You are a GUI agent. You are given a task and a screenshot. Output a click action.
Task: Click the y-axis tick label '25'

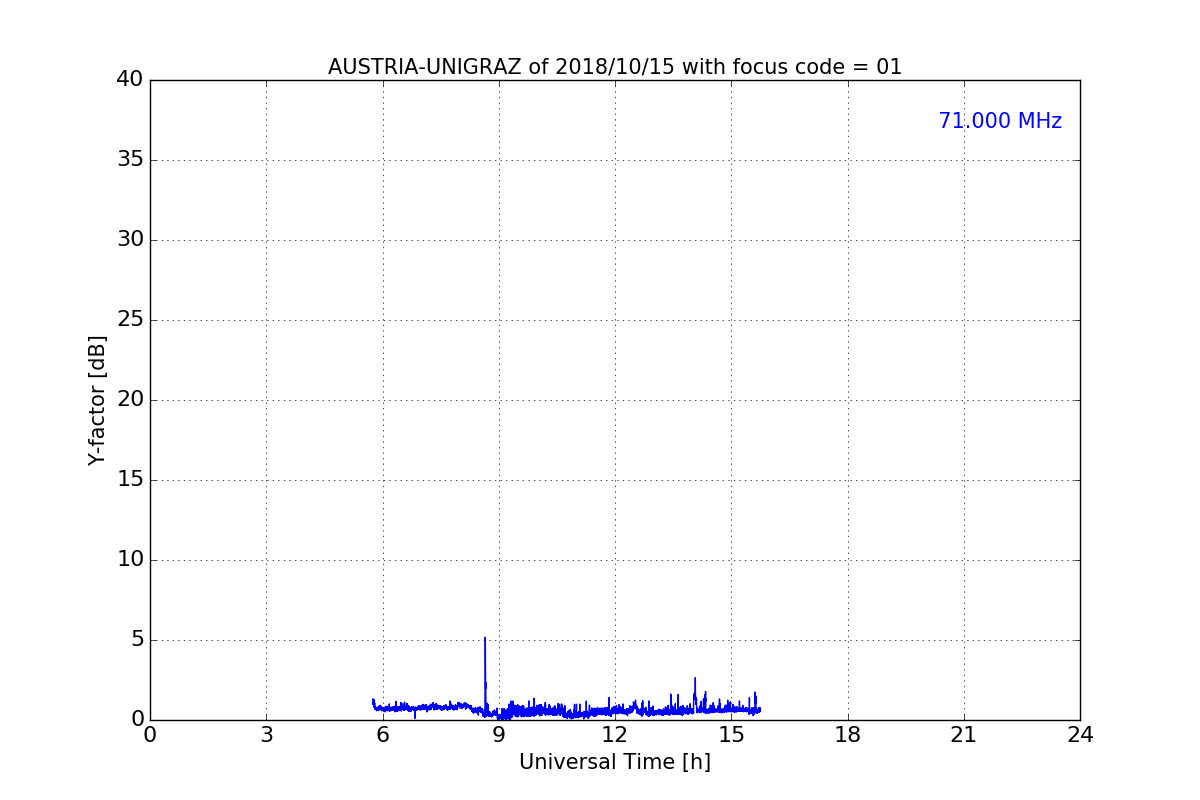[130, 320]
